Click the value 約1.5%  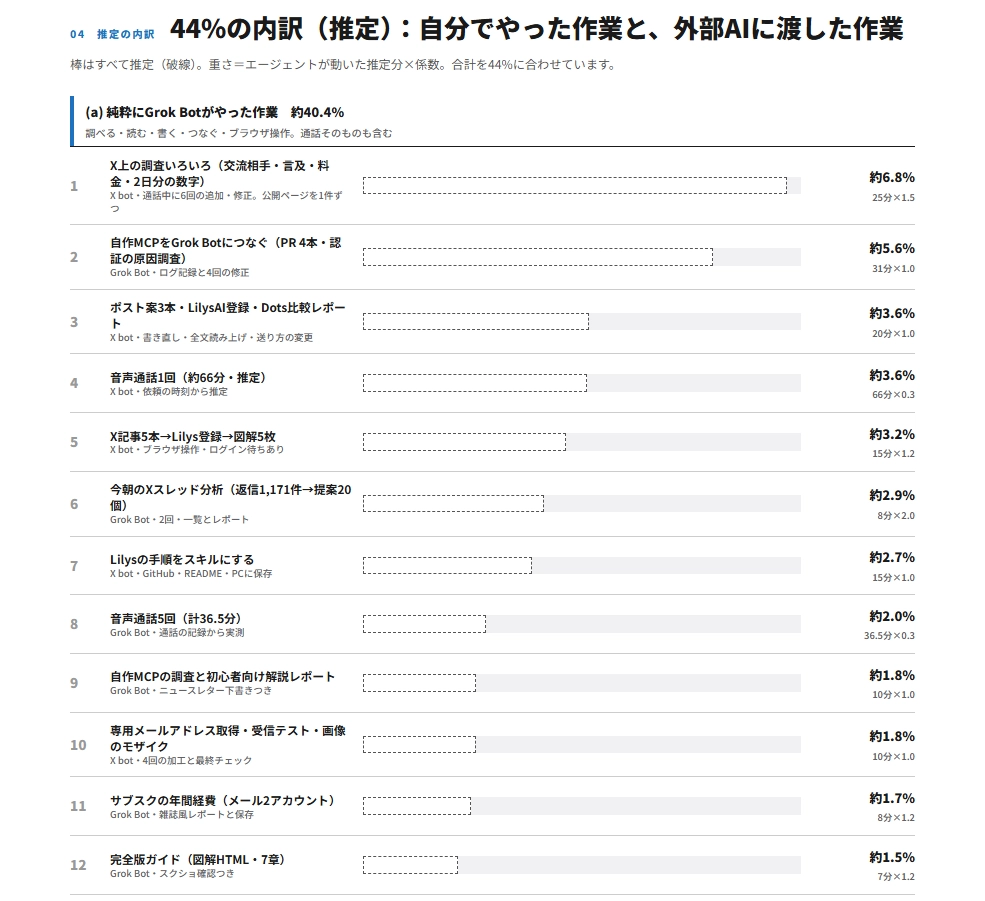coord(892,858)
